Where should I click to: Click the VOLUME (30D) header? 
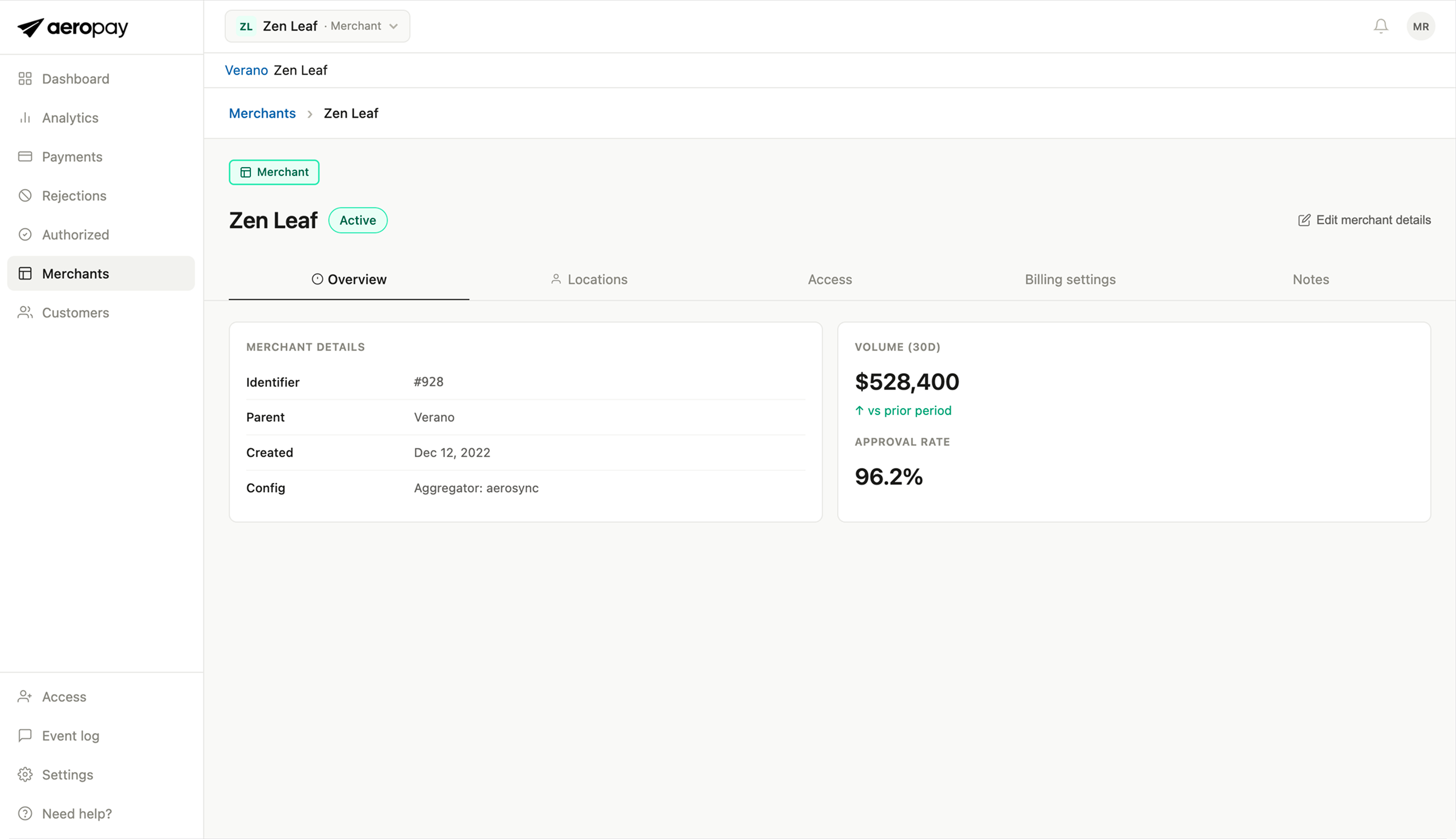point(897,347)
